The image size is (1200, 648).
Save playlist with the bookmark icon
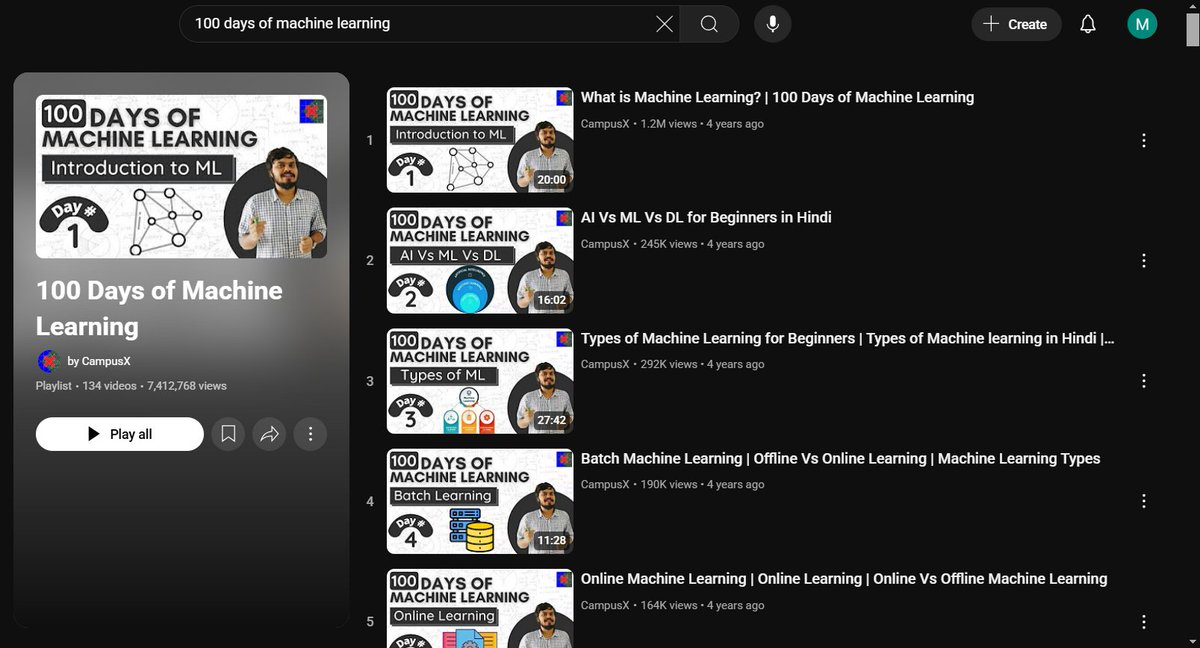pyautogui.click(x=229, y=434)
